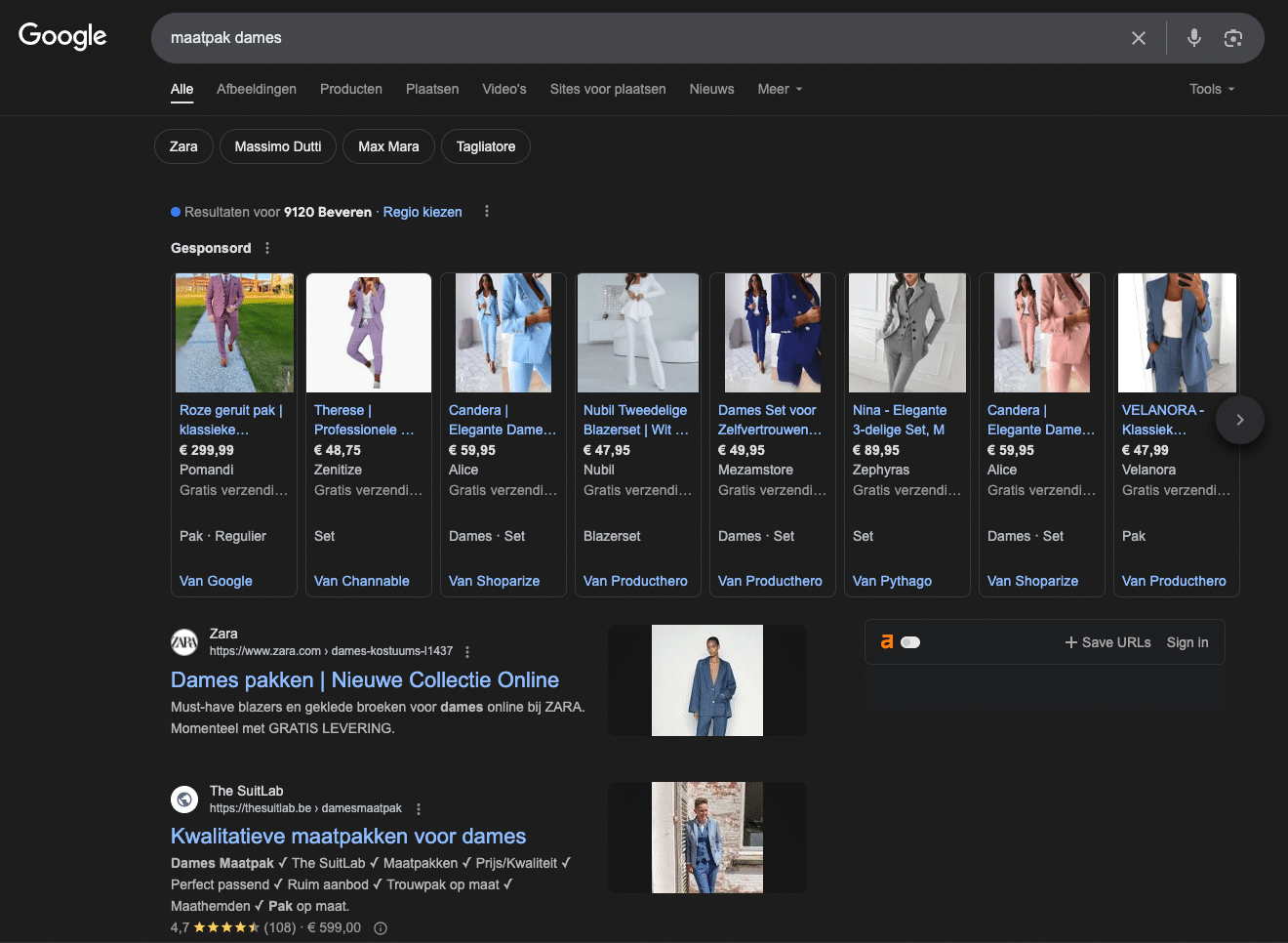
Task: Click Mezamstore seller name
Action: point(755,470)
